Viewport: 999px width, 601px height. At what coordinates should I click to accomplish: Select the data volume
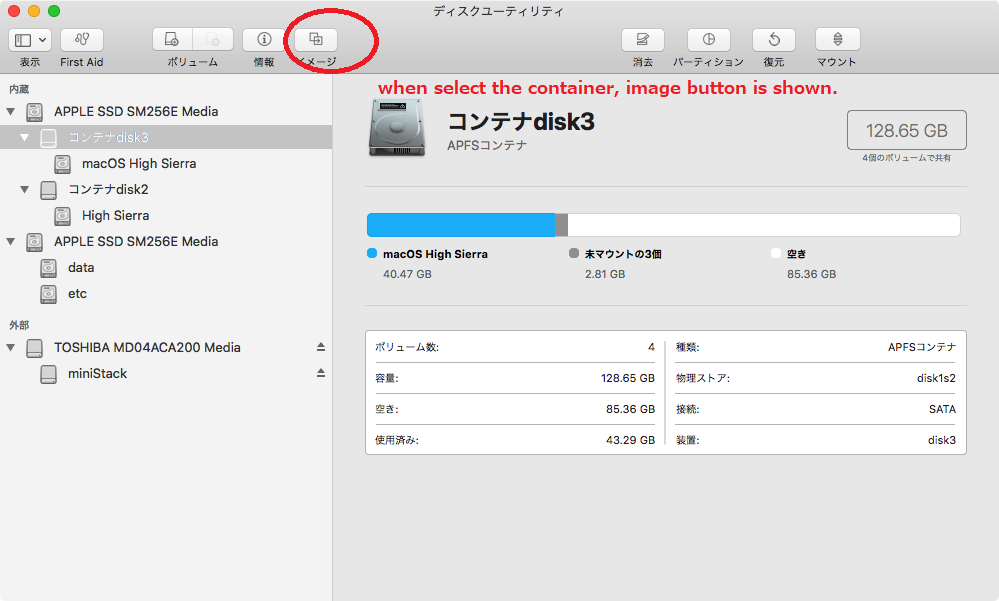[x=166, y=268]
